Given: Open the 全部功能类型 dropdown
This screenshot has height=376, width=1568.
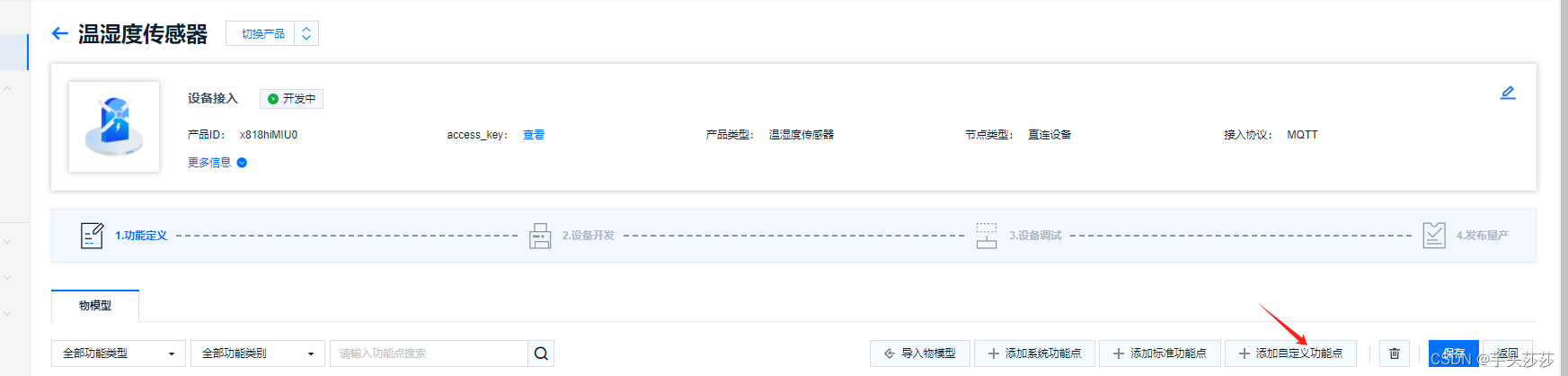Looking at the screenshot, I should (x=119, y=354).
